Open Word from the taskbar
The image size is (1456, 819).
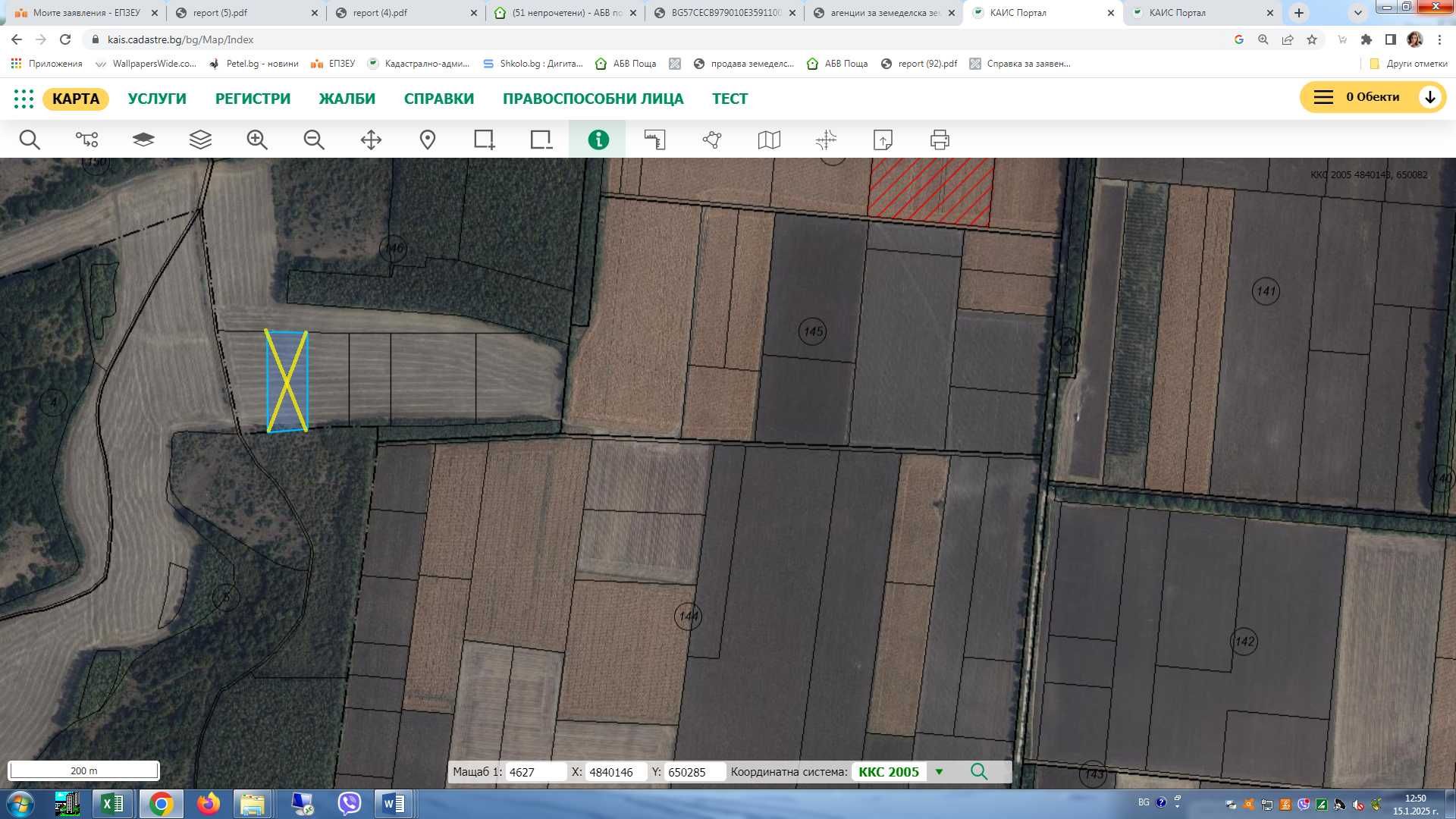[x=394, y=804]
